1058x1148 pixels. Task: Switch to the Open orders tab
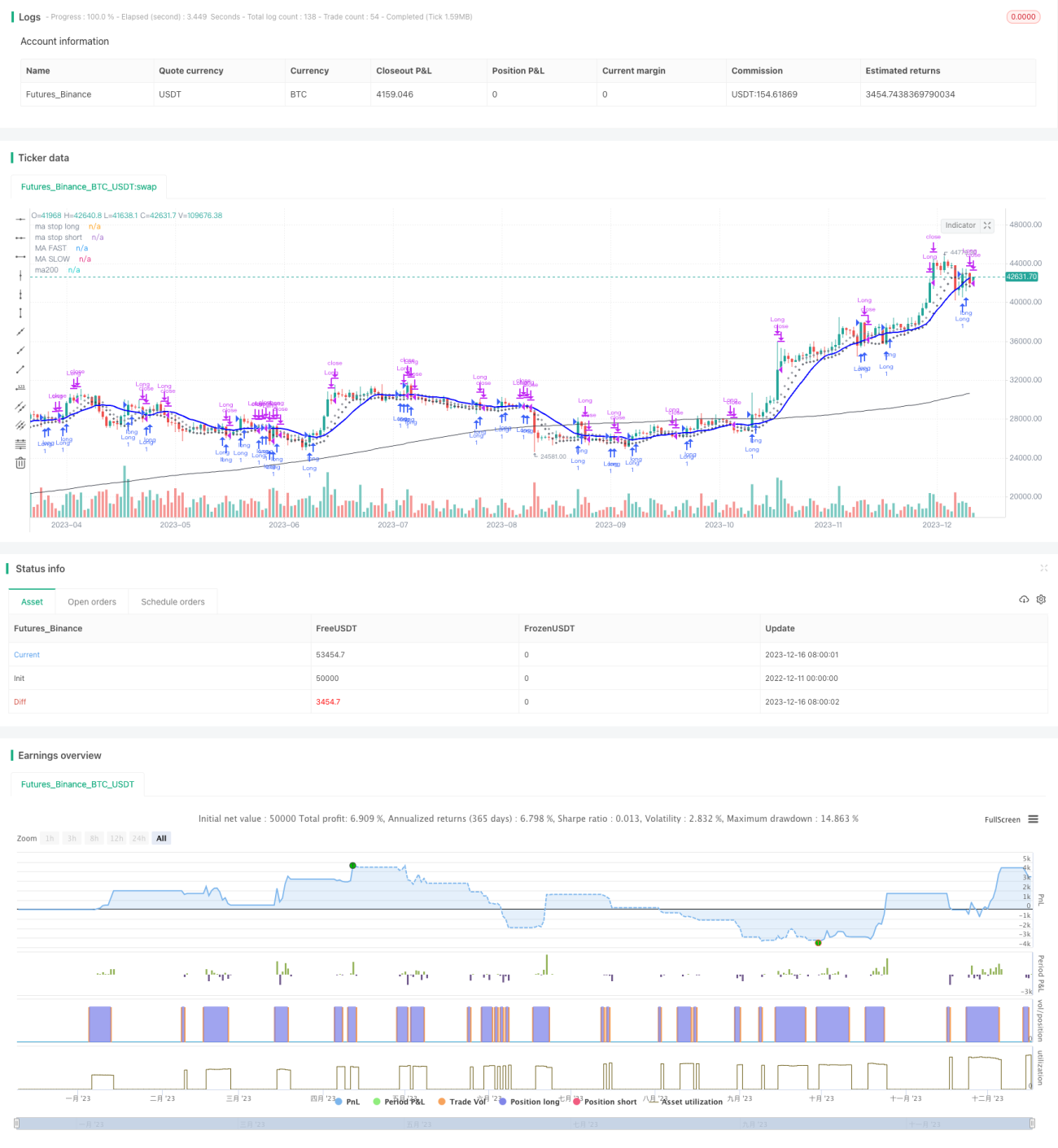(x=92, y=602)
